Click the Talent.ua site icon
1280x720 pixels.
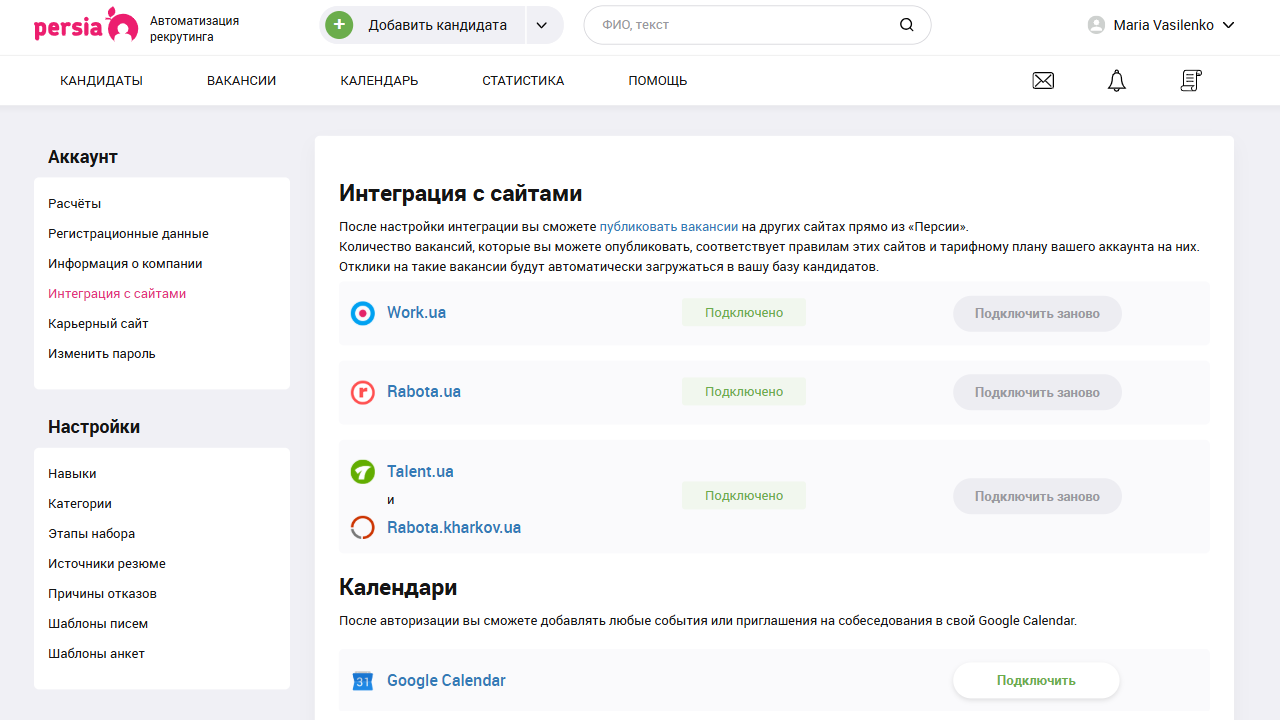click(x=363, y=471)
